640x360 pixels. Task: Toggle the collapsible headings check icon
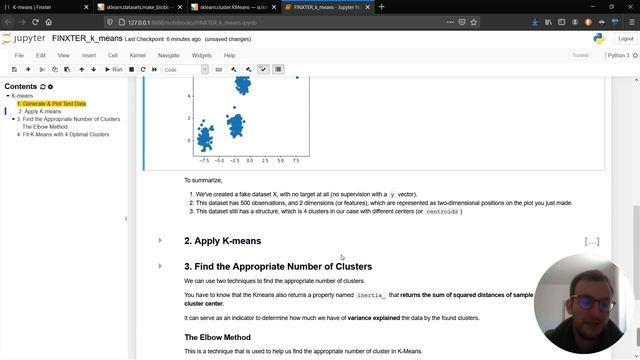tap(263, 69)
